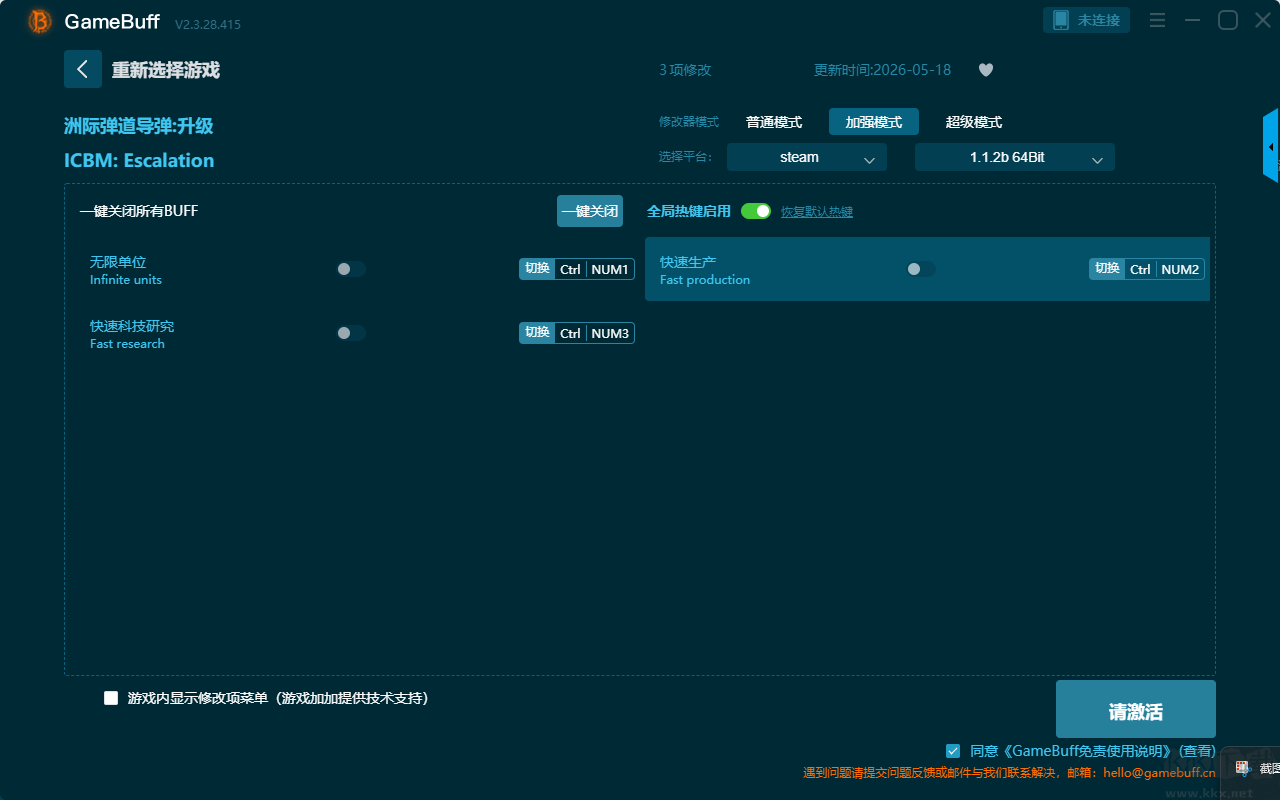Toggle the Fast research switch
The height and width of the screenshot is (800, 1280).
point(351,333)
